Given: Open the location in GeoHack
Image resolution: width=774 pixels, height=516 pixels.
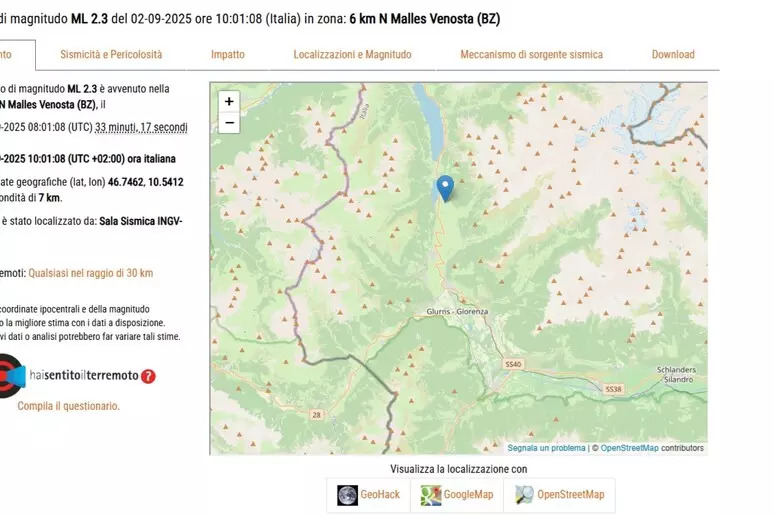Looking at the screenshot, I should [368, 495].
